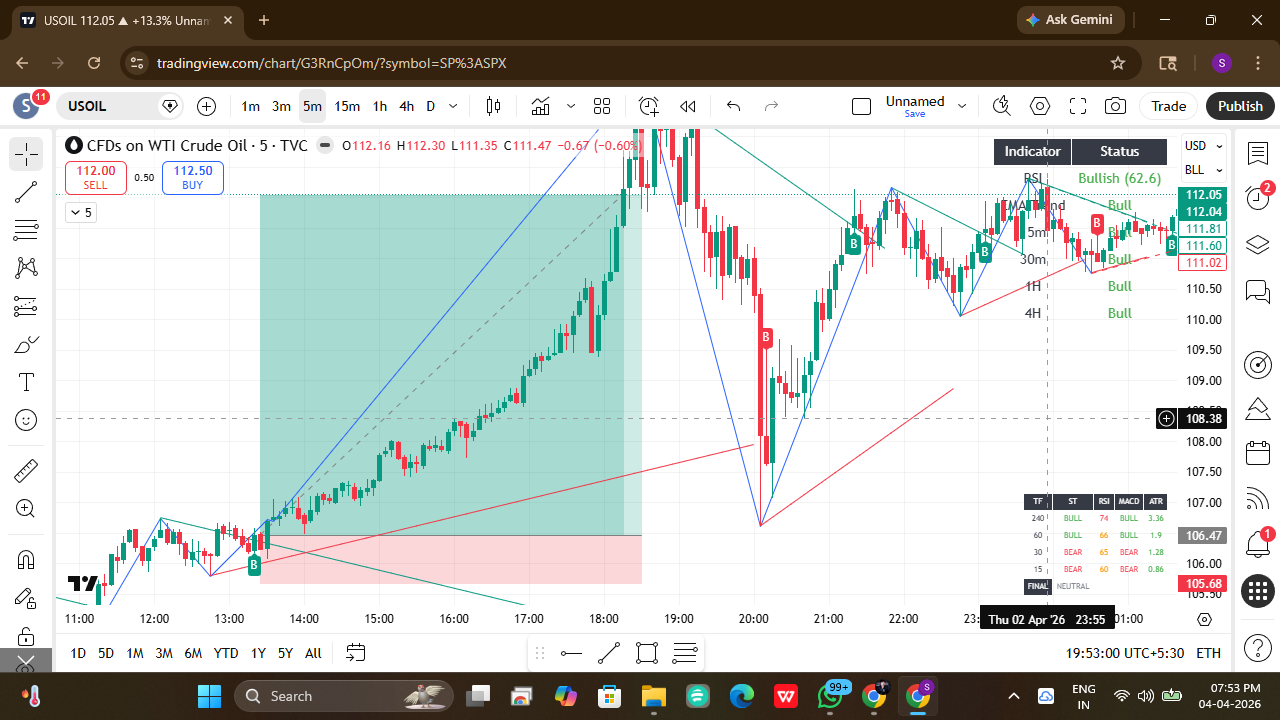Open the indicator templates layout grid
Viewport: 1280px width, 720px height.
pyautogui.click(x=602, y=106)
